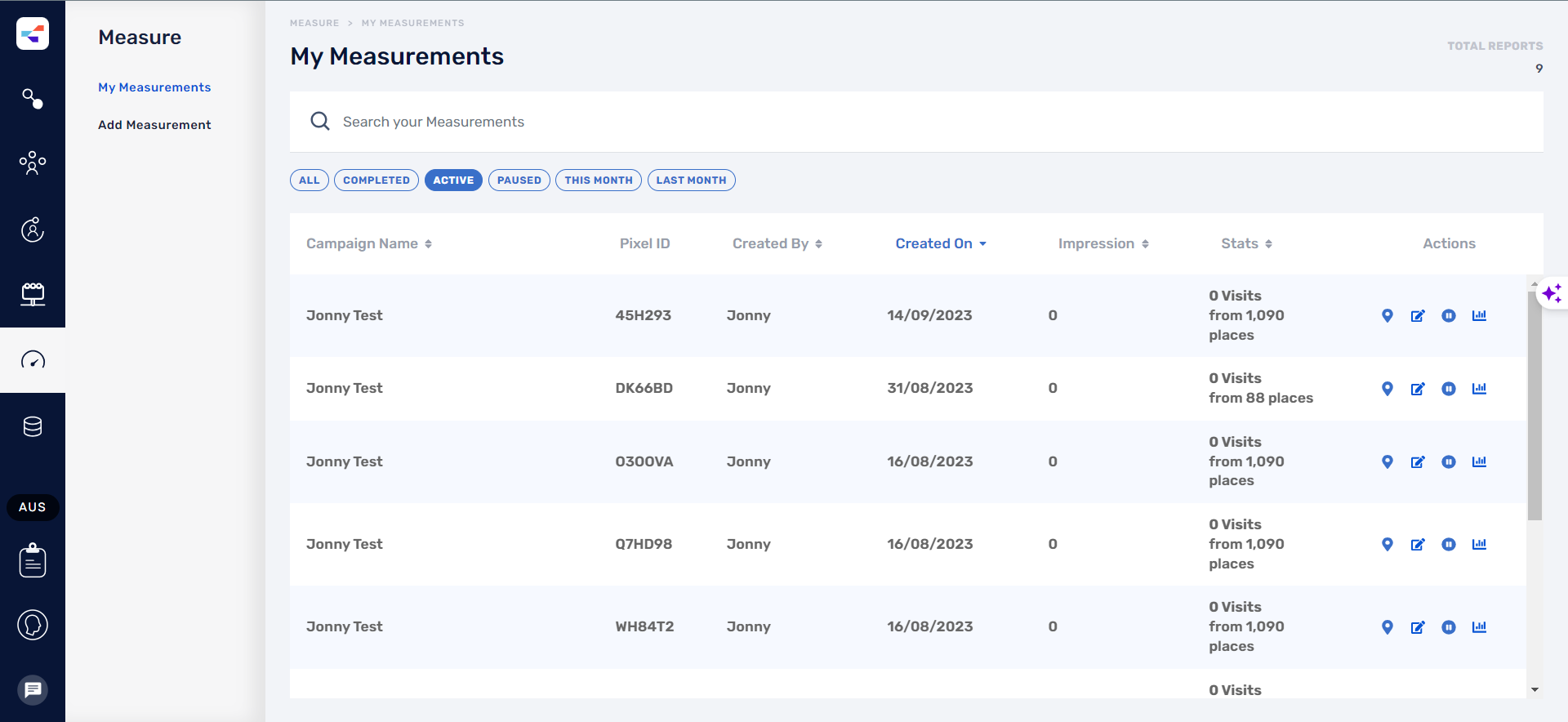The image size is (1568, 722).
Task: Click the app logo in the sidebar
Action: [x=33, y=33]
